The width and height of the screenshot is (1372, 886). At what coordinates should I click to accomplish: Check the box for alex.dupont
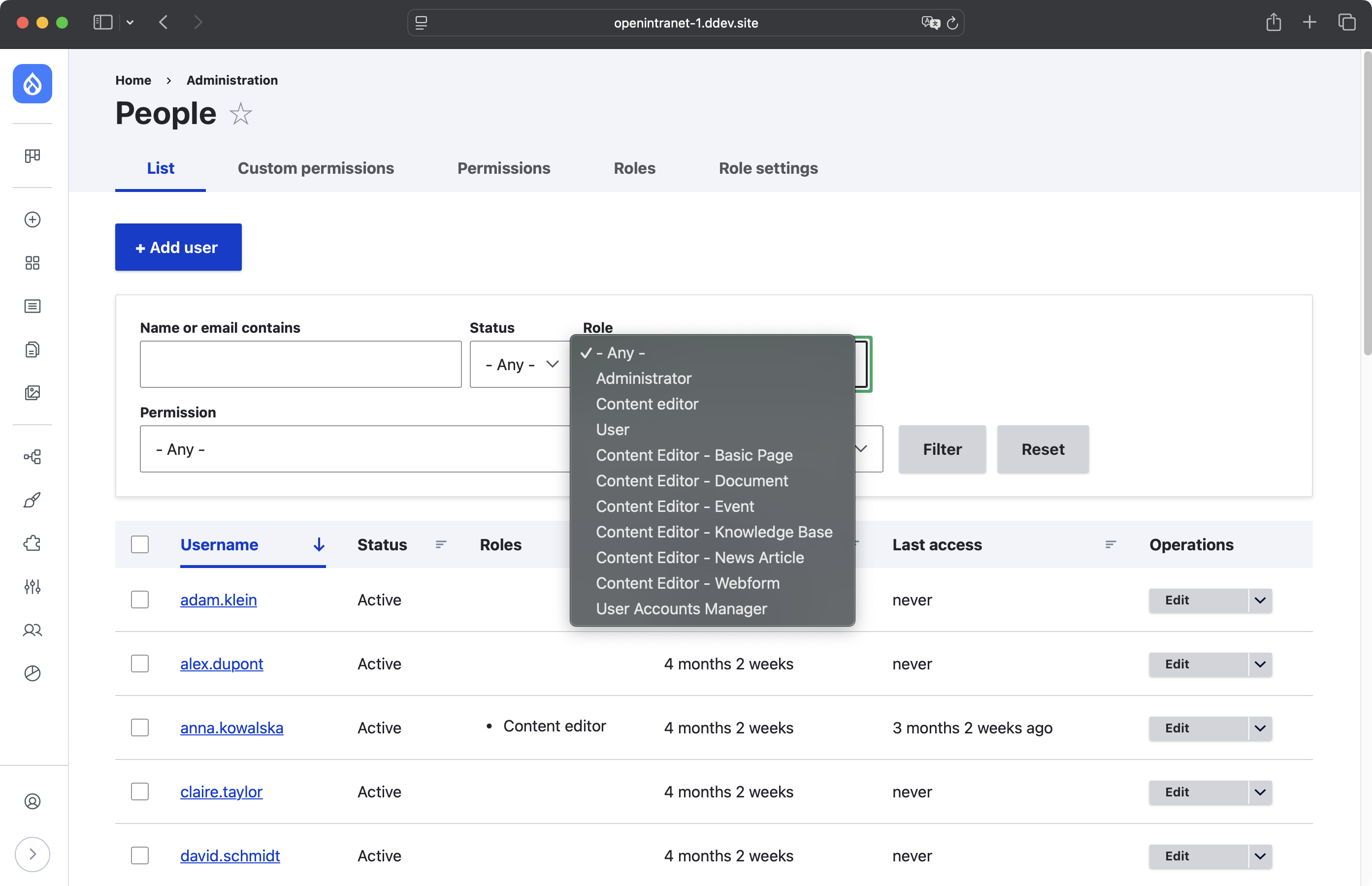[140, 664]
